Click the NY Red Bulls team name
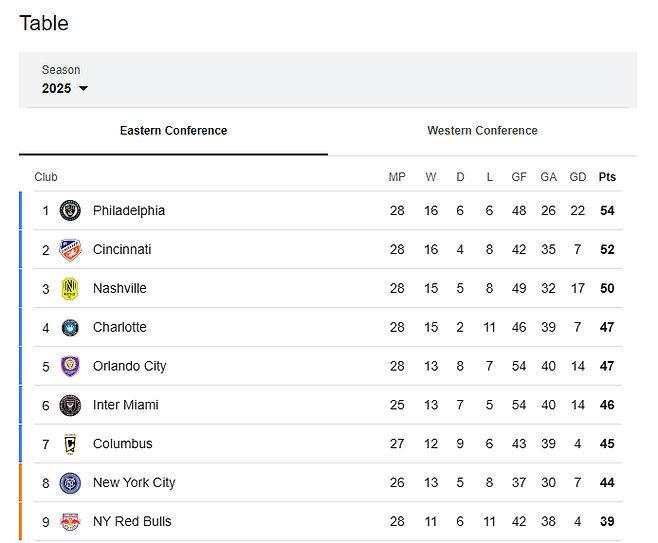 point(132,521)
